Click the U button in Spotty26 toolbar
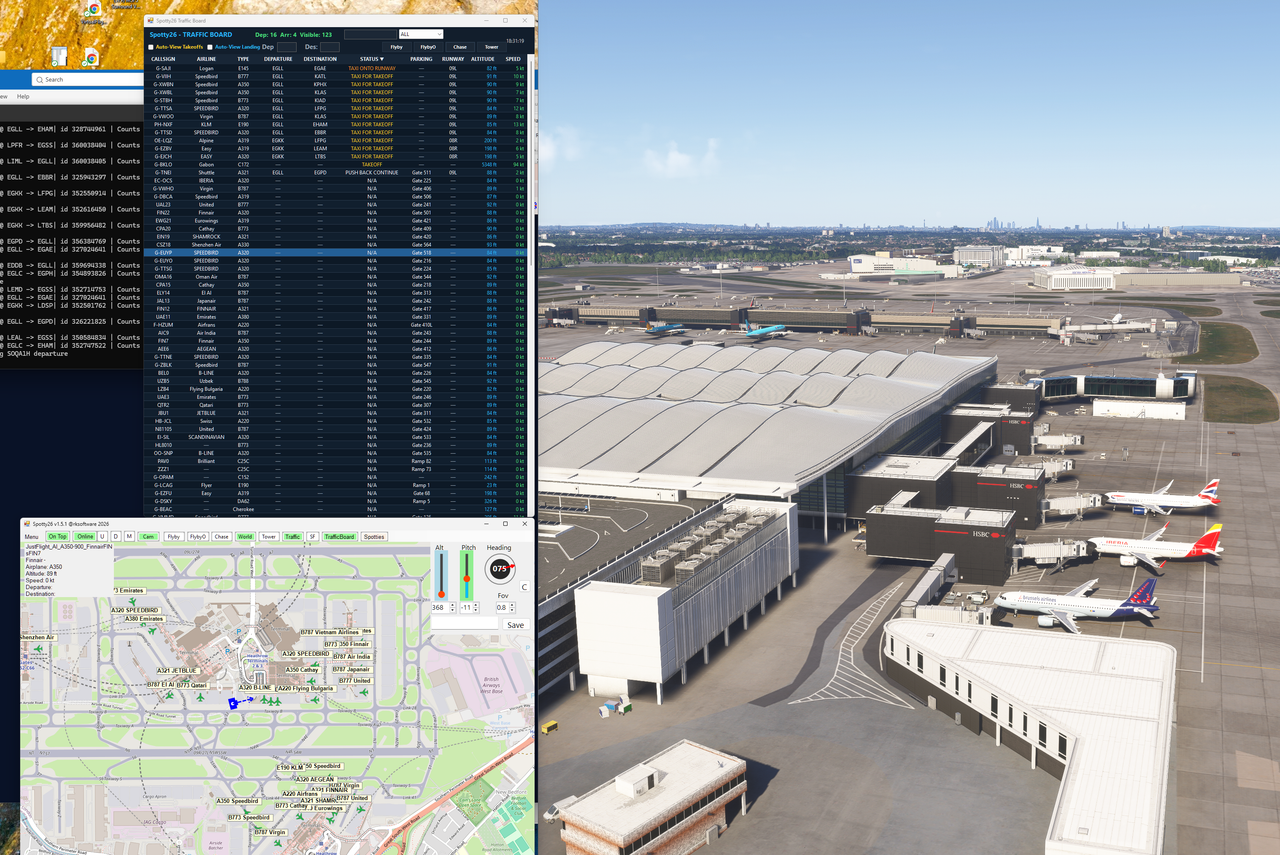This screenshot has width=1280, height=855. 103,537
